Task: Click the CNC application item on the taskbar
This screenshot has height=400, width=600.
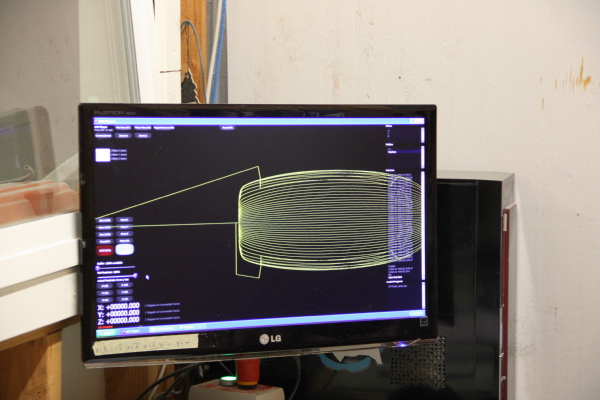Action: pos(133,331)
